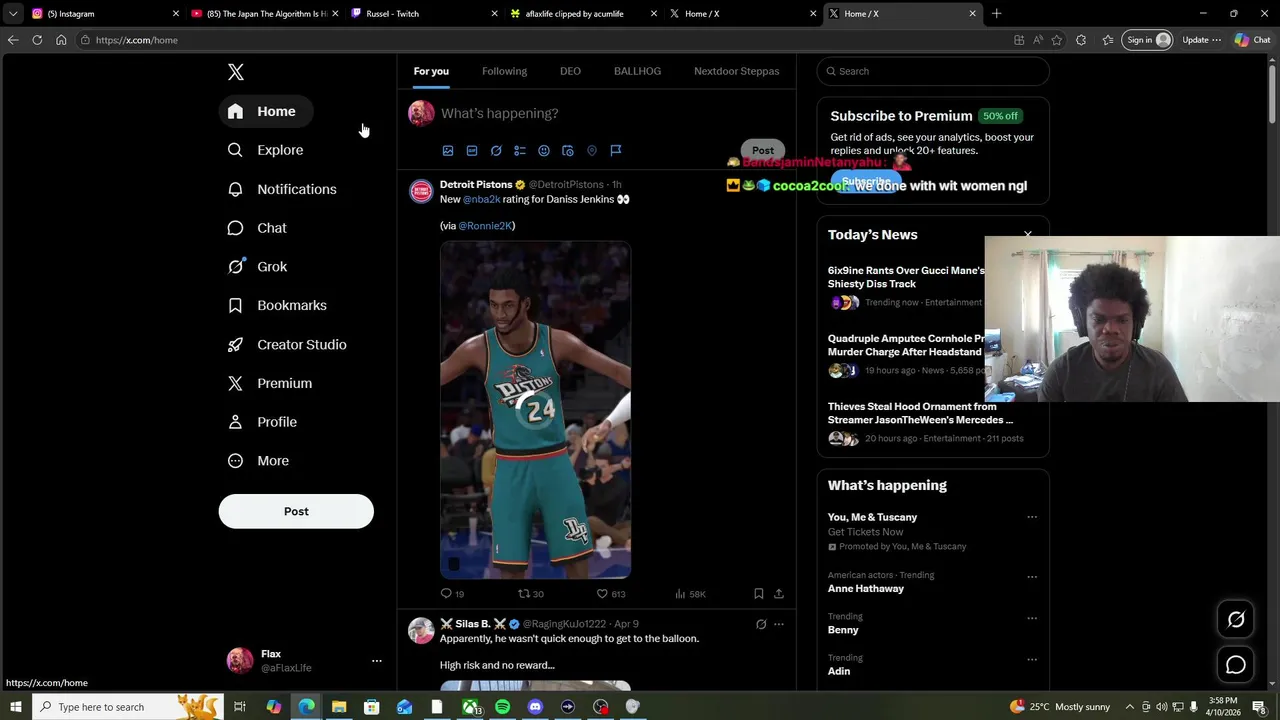Open Silas B. profile avatar
Viewport: 1280px width, 720px height.
pos(421,630)
